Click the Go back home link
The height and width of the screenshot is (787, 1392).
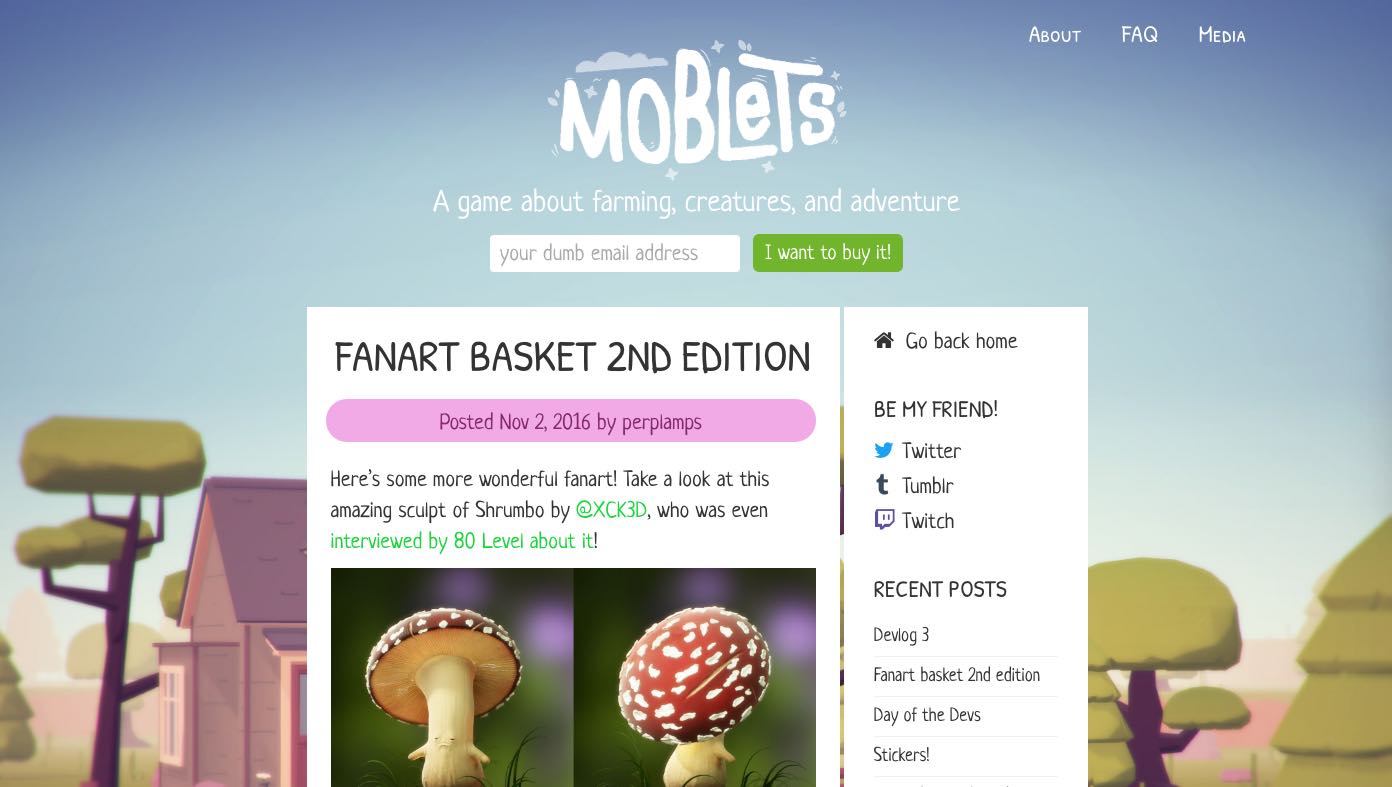(961, 342)
